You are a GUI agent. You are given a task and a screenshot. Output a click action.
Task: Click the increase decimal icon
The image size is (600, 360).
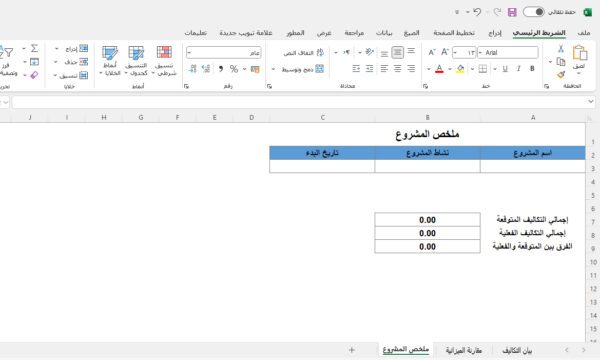pos(206,69)
